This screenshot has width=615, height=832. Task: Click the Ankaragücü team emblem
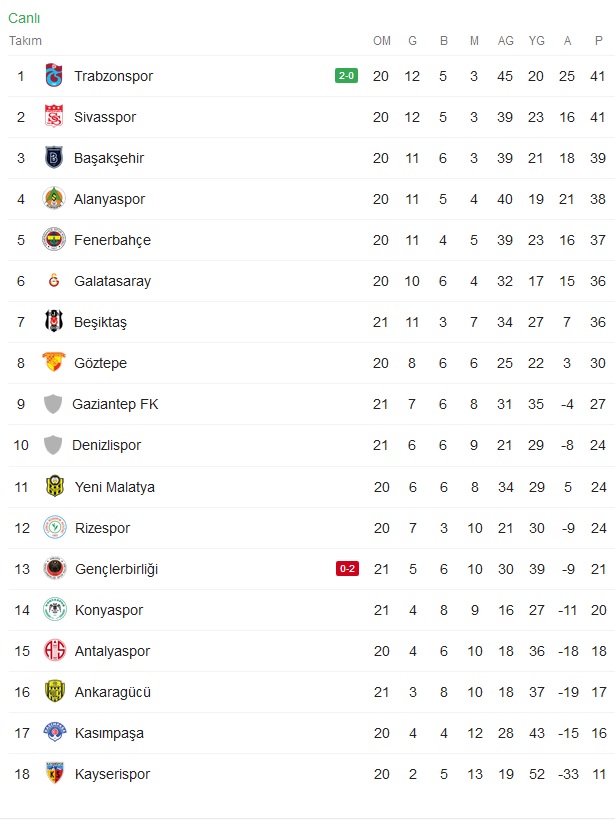point(55,691)
